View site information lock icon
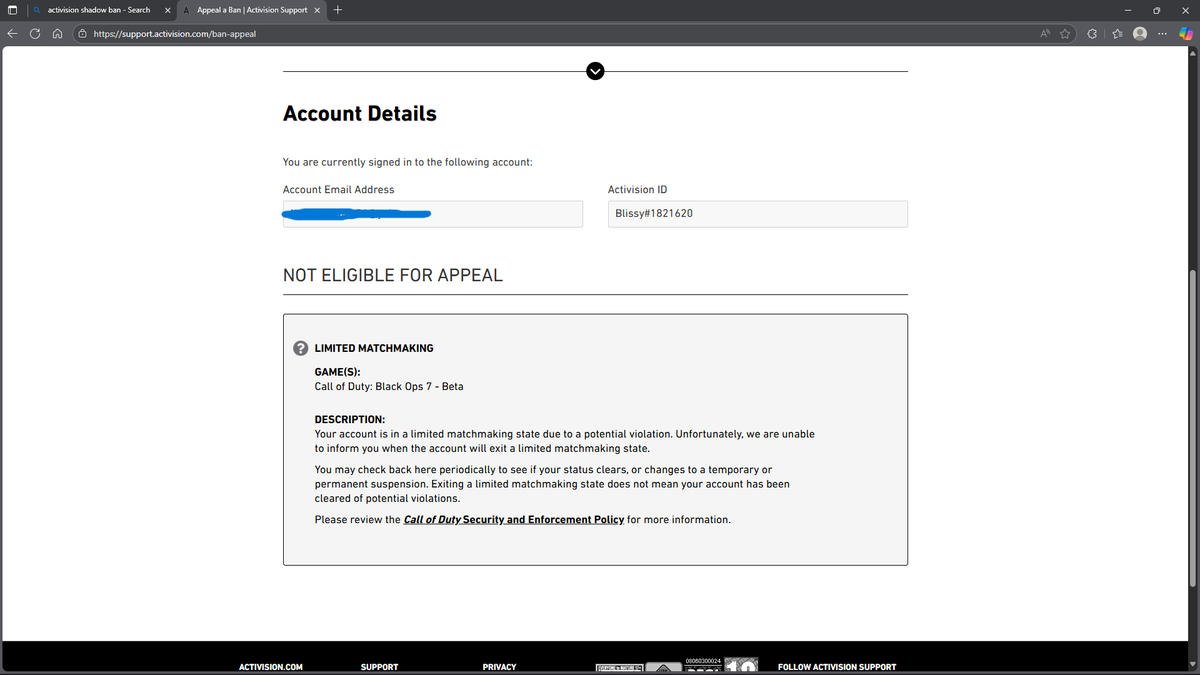Image resolution: width=1200 pixels, height=675 pixels. [x=82, y=34]
